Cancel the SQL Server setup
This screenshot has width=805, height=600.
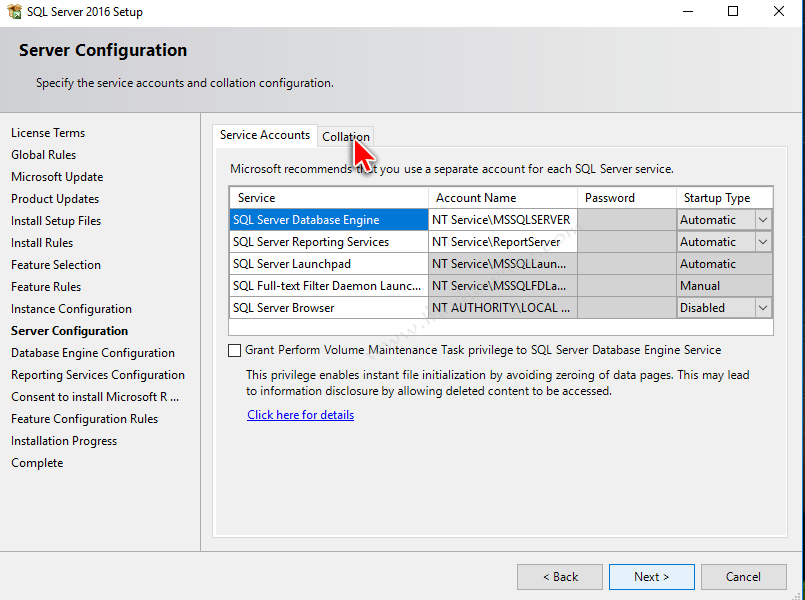(743, 577)
